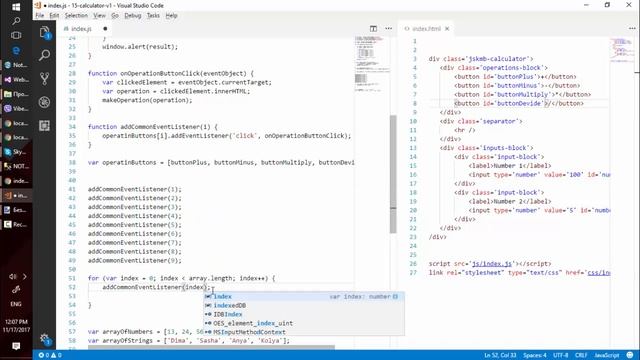The image size is (640, 360).
Task: Show more info on index suggestion
Action: (395, 296)
